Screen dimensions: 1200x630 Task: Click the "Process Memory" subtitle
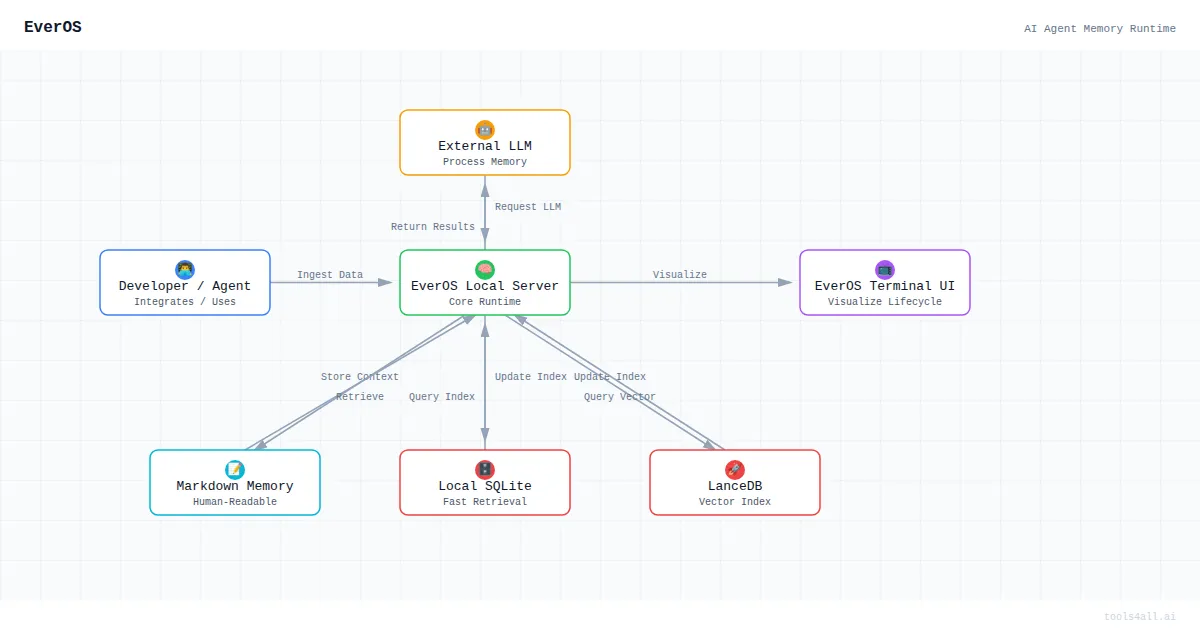click(x=485, y=162)
